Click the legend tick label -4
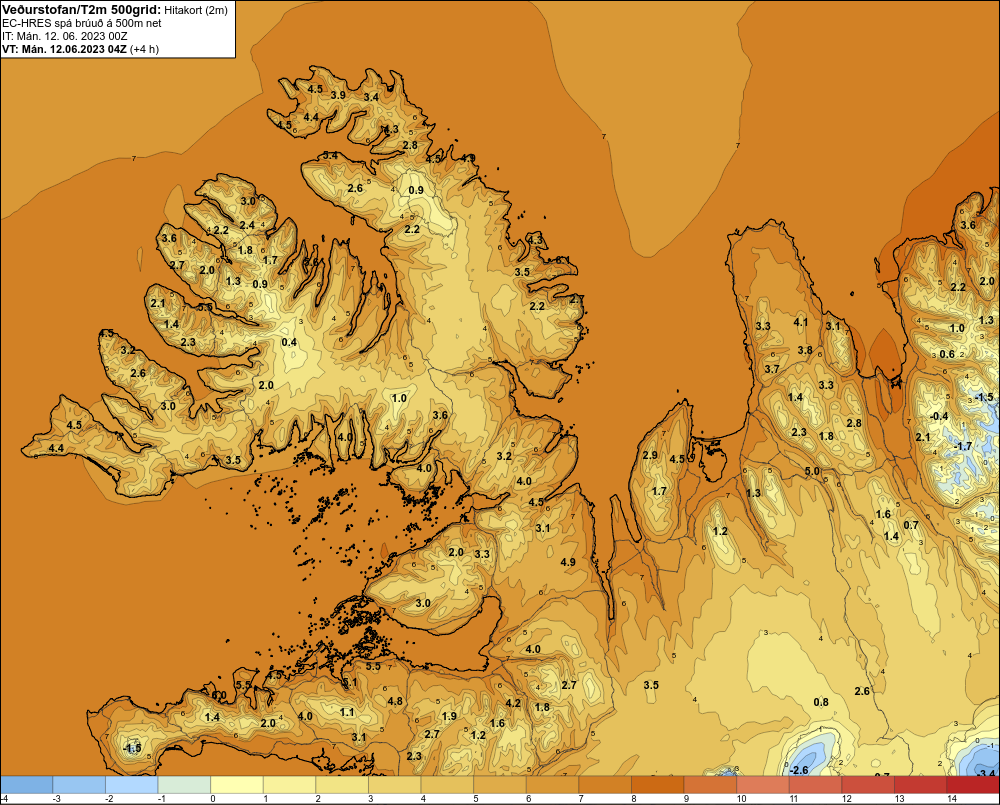Image resolution: width=1000 pixels, height=805 pixels. [4, 799]
